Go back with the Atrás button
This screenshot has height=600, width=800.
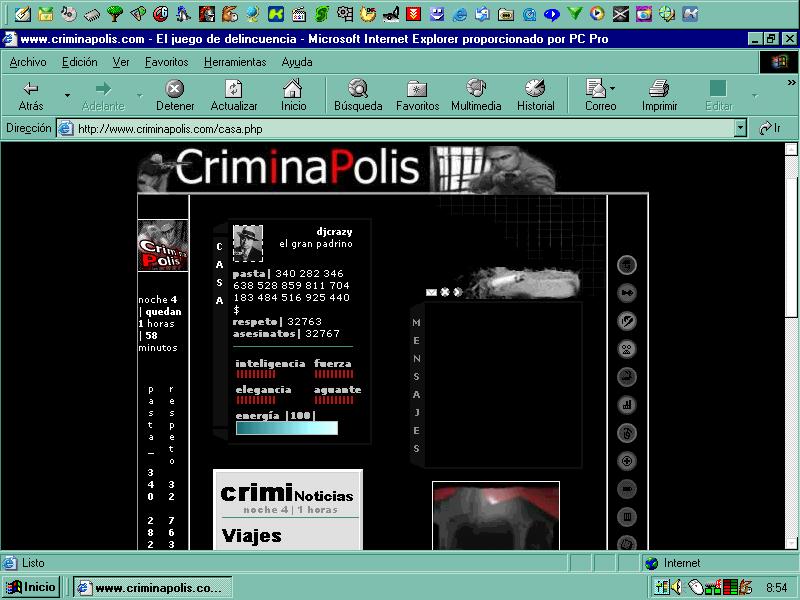pyautogui.click(x=31, y=95)
